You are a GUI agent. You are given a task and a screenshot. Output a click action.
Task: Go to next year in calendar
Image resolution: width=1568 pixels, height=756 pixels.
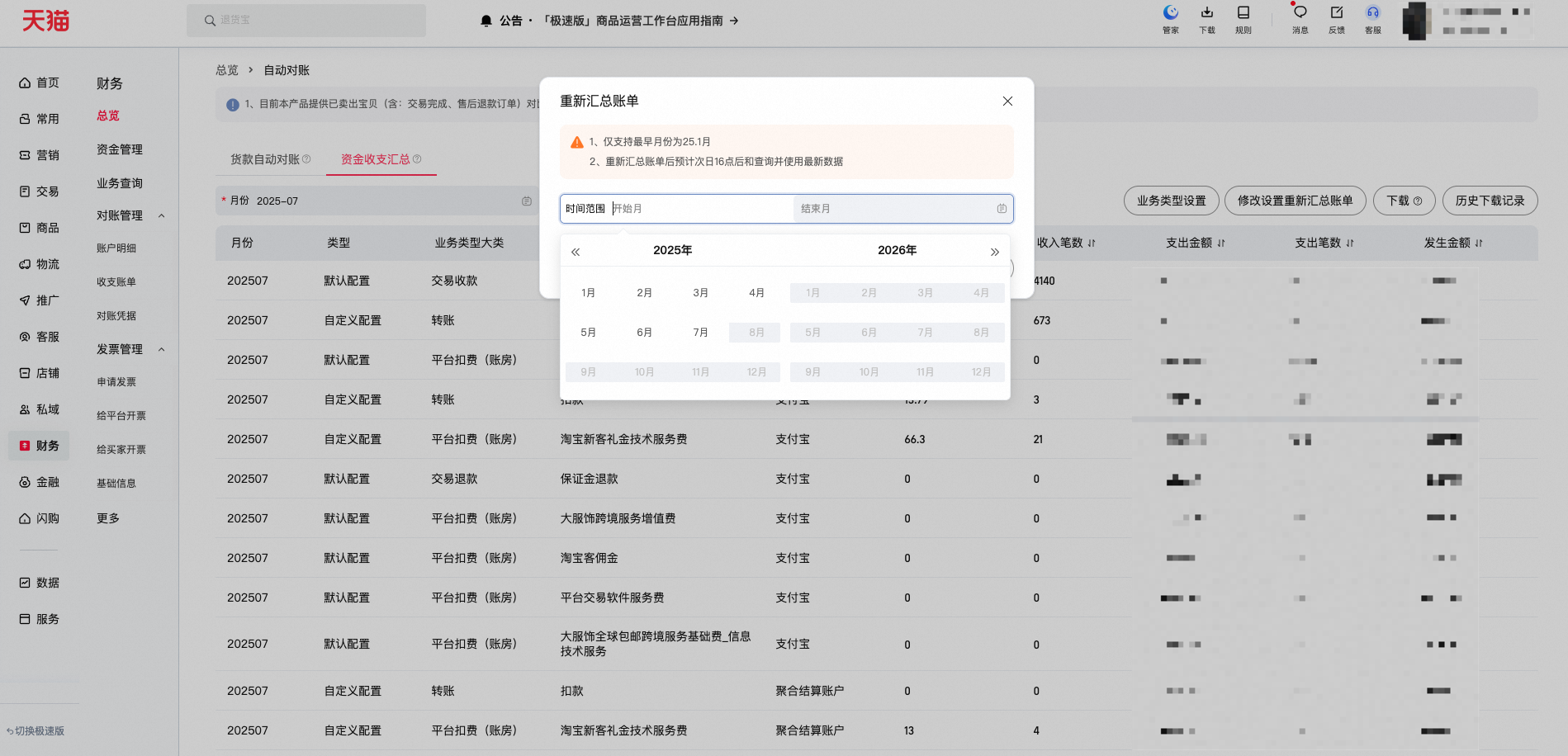[994, 252]
